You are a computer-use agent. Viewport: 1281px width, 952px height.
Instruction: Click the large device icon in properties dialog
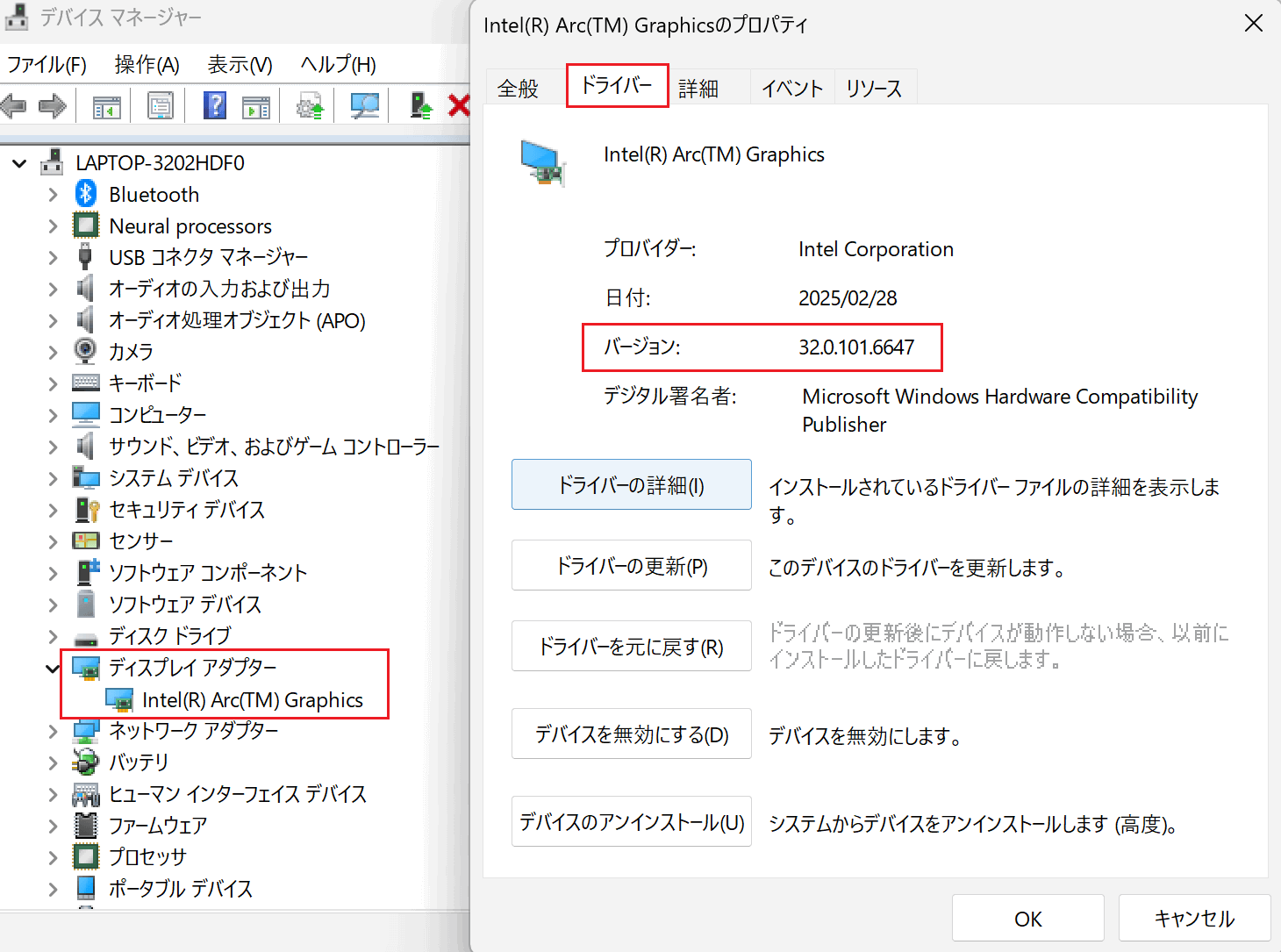[x=543, y=163]
